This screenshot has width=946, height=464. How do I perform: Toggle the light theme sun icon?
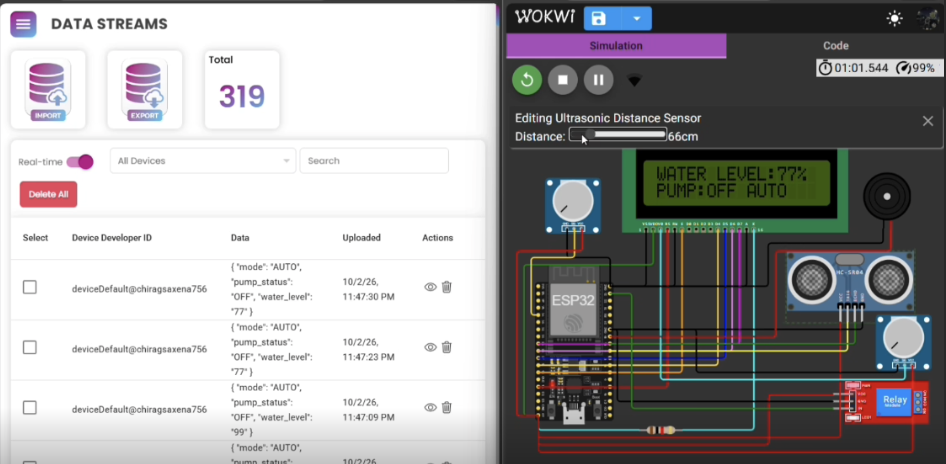point(894,19)
